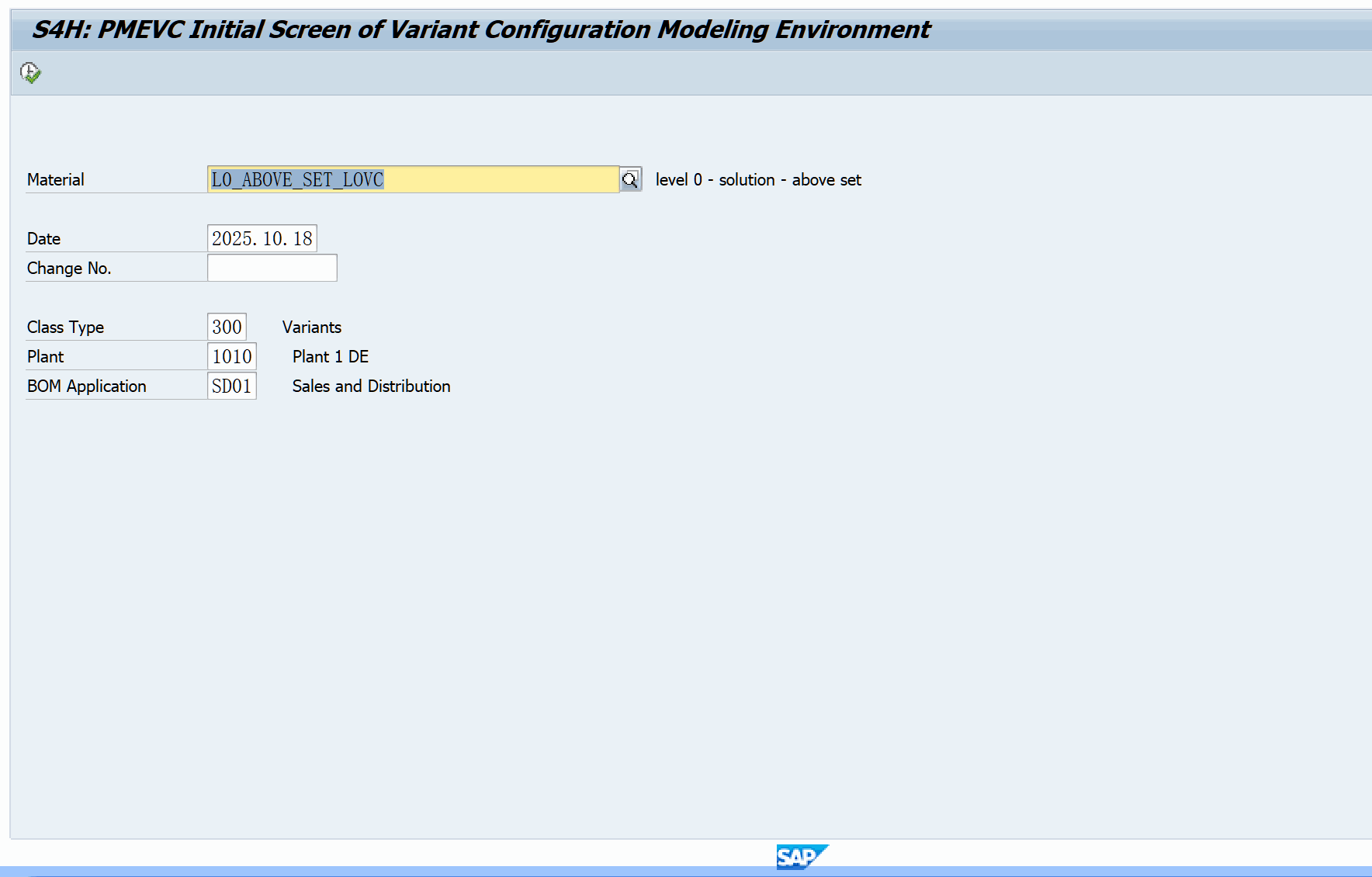
Task: Click the Class Type label
Action: coord(65,328)
